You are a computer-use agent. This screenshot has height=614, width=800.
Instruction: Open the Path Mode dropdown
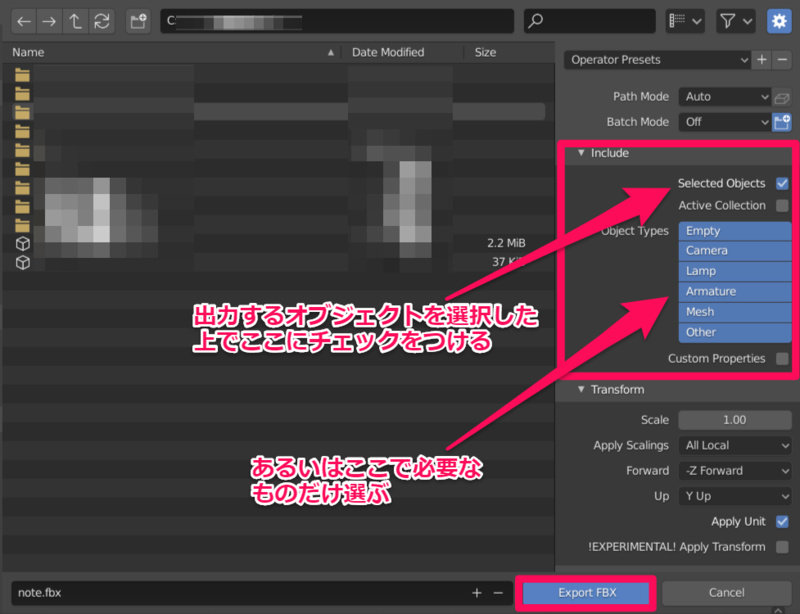click(x=724, y=96)
